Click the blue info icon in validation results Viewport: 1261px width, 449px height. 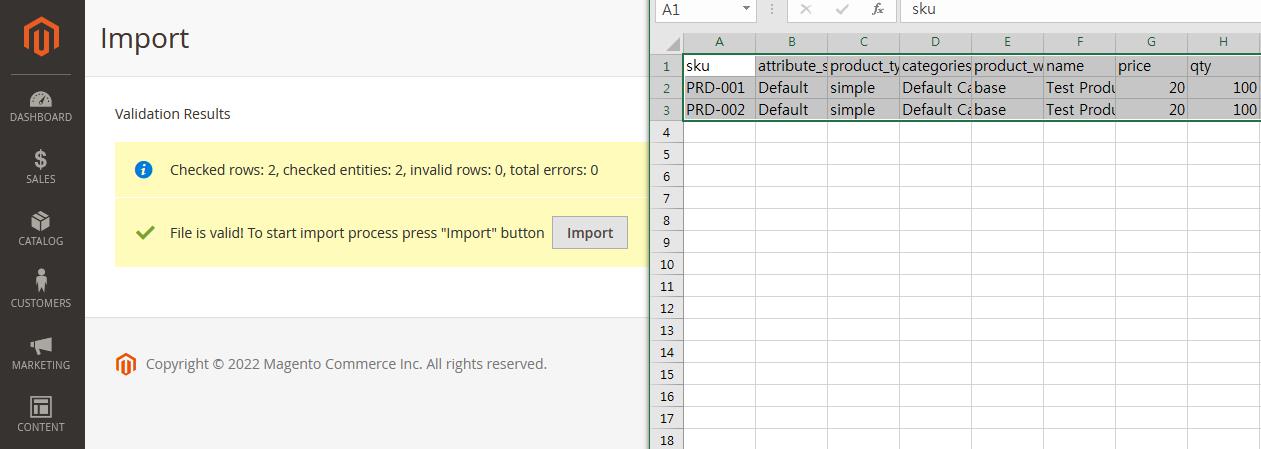click(x=144, y=170)
